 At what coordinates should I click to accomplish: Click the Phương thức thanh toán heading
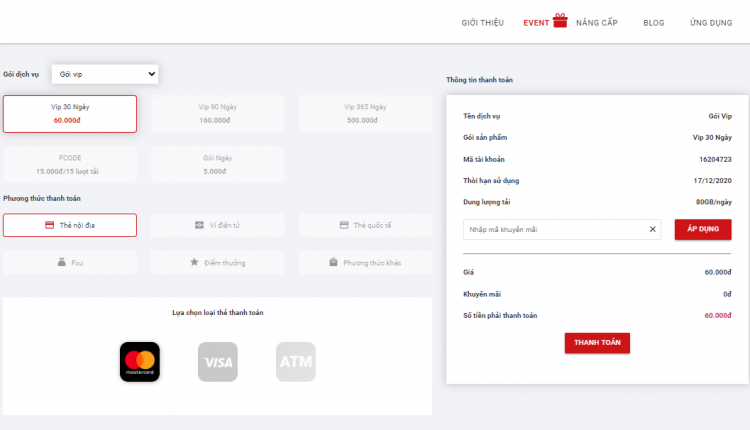(42, 198)
